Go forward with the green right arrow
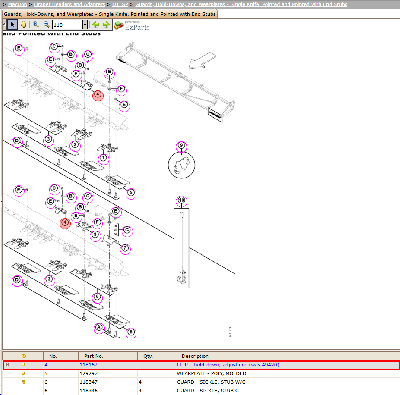Screen dimensions: 400x395 [106, 25]
